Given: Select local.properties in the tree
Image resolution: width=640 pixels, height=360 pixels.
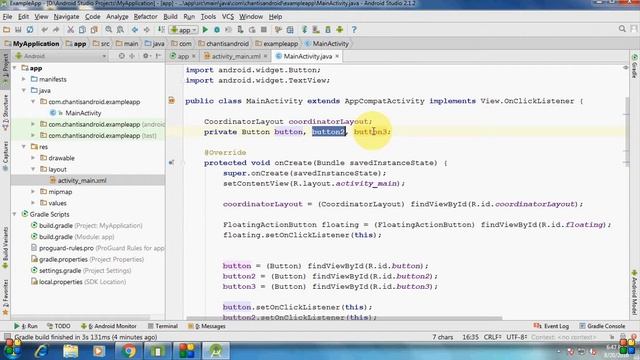Looking at the screenshot, I should click(x=62, y=282).
